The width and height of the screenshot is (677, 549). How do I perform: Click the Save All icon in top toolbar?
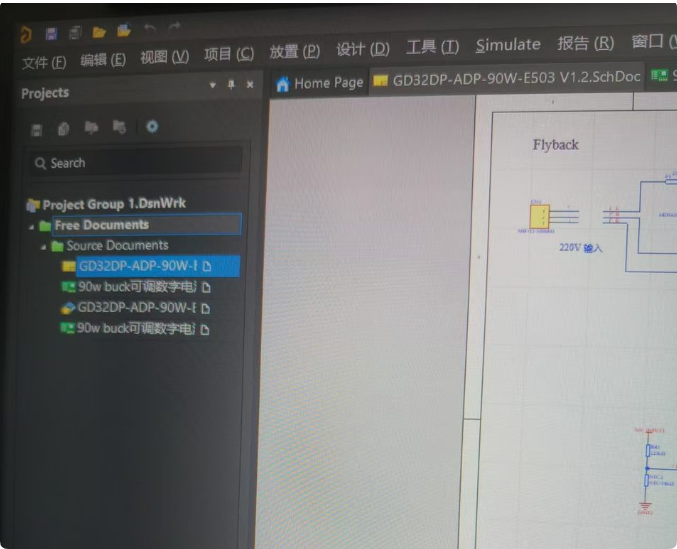[x=75, y=33]
